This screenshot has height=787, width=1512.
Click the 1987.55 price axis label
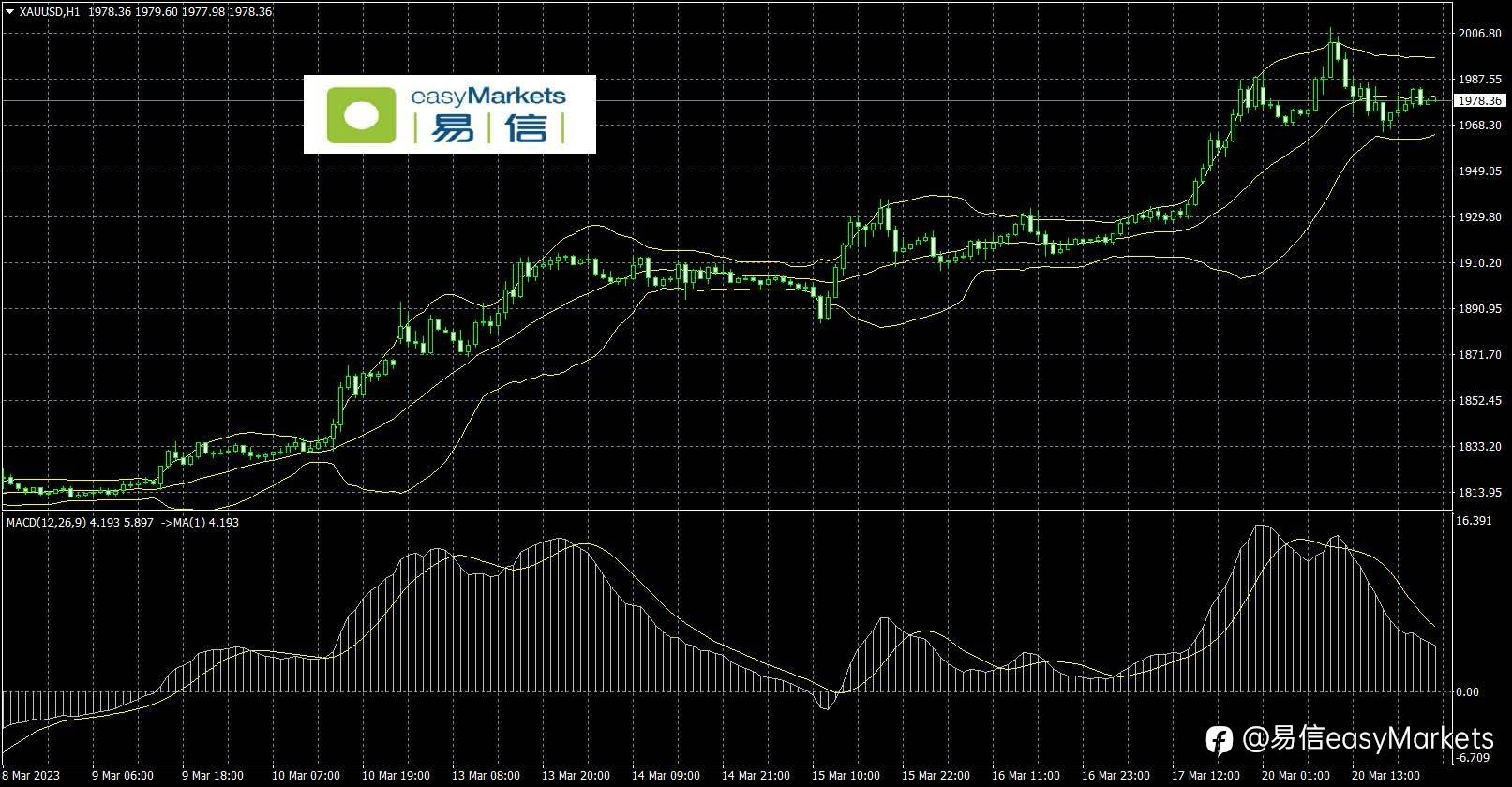point(1480,80)
